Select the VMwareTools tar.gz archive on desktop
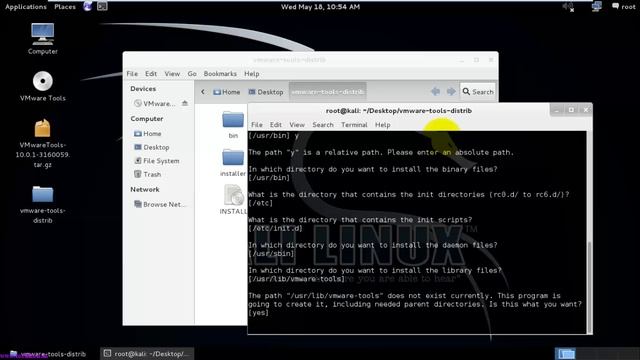This screenshot has width=640, height=360. [x=42, y=143]
